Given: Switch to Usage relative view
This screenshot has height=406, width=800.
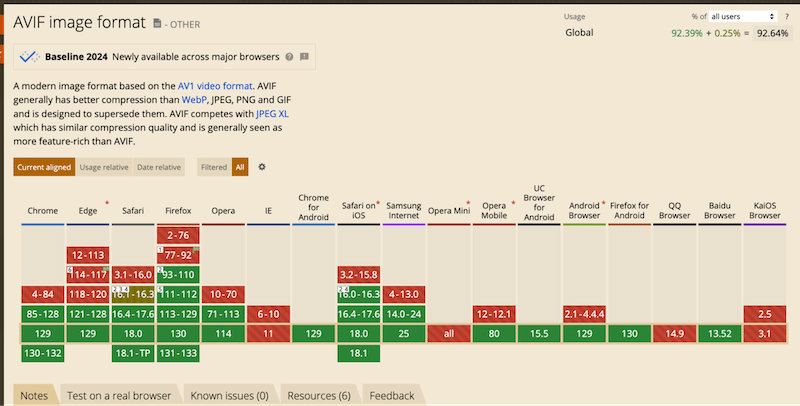Looking at the screenshot, I should [104, 167].
